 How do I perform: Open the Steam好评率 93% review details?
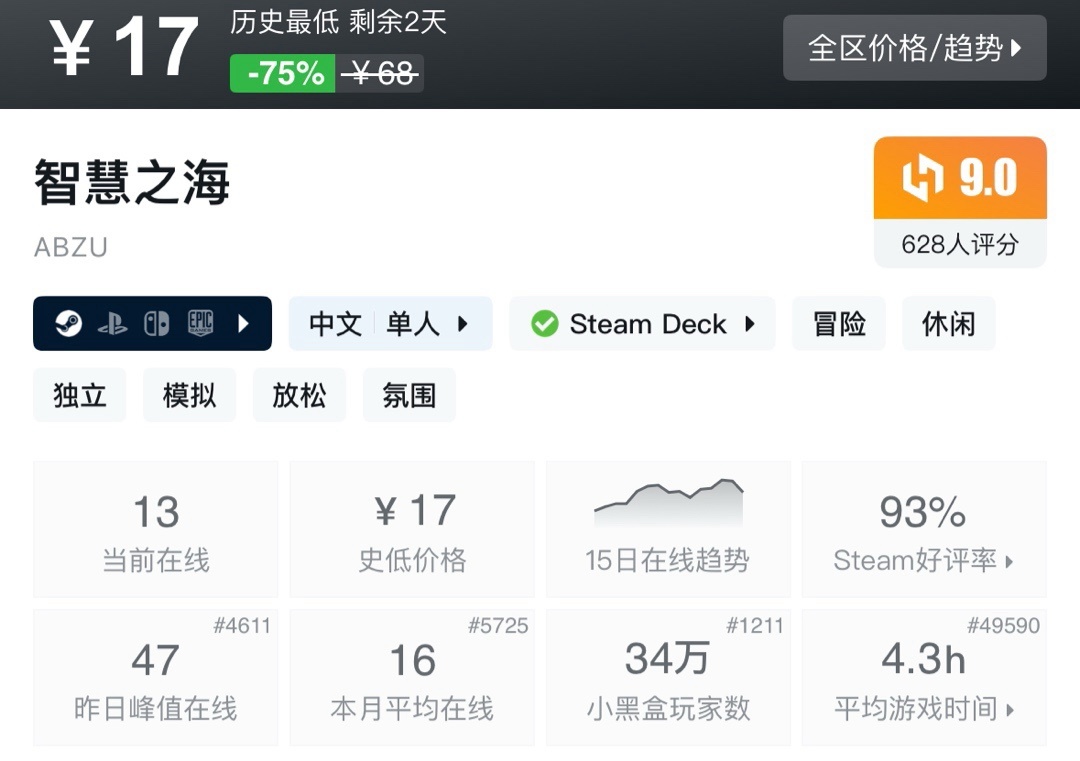[x=923, y=530]
